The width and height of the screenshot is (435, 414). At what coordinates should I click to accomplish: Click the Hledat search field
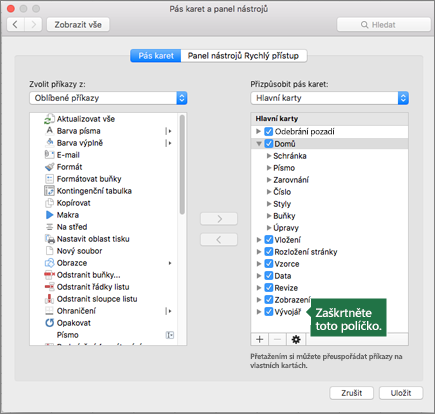coord(384,25)
